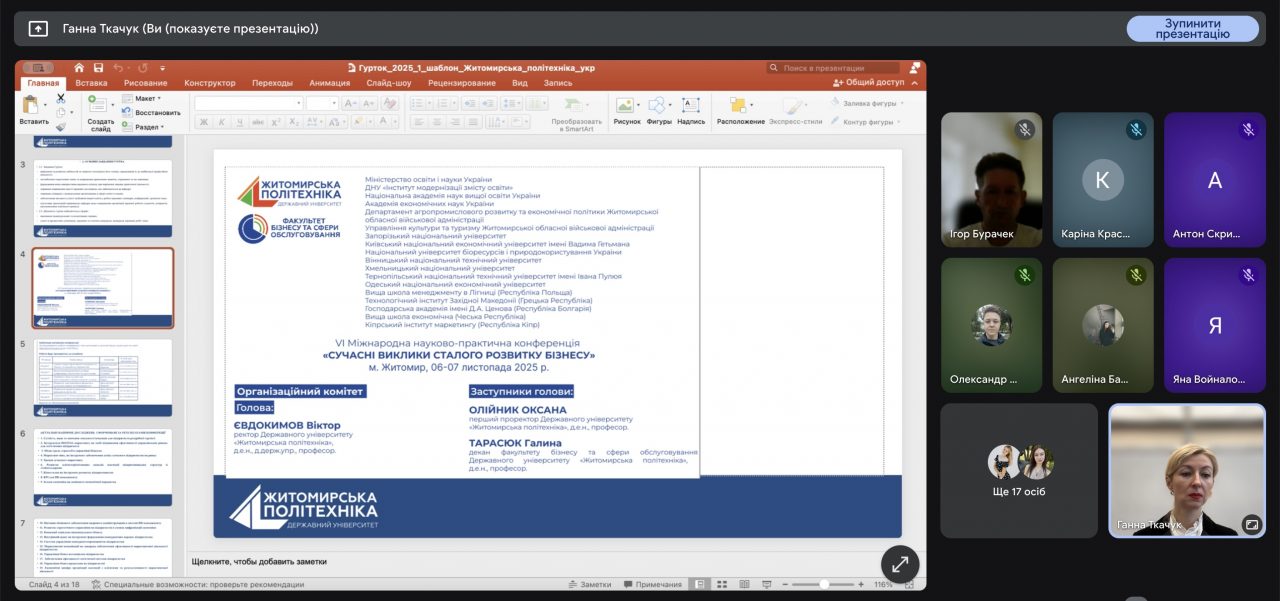This screenshot has width=1280, height=601.
Task: Click the Save icon in title bar
Action: [x=96, y=68]
